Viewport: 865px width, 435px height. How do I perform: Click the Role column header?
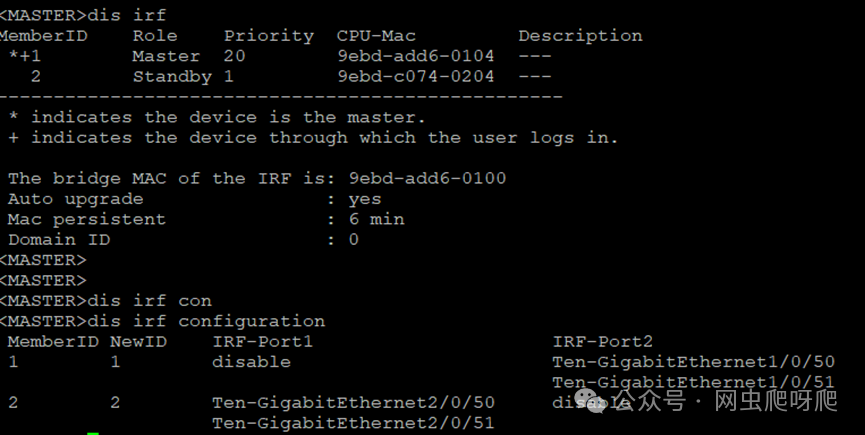pos(154,36)
